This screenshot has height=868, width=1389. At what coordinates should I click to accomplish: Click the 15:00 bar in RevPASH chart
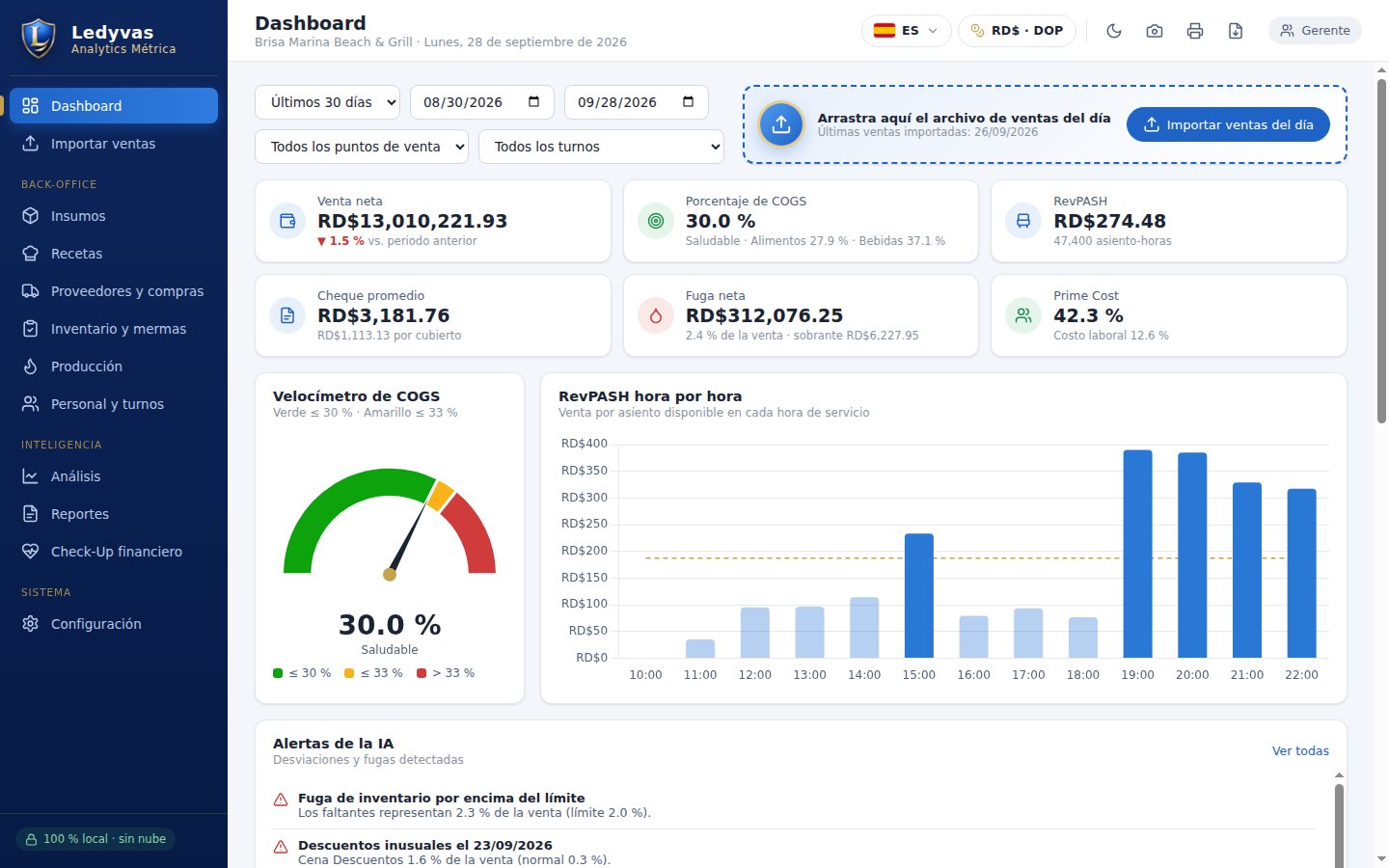[x=919, y=595]
